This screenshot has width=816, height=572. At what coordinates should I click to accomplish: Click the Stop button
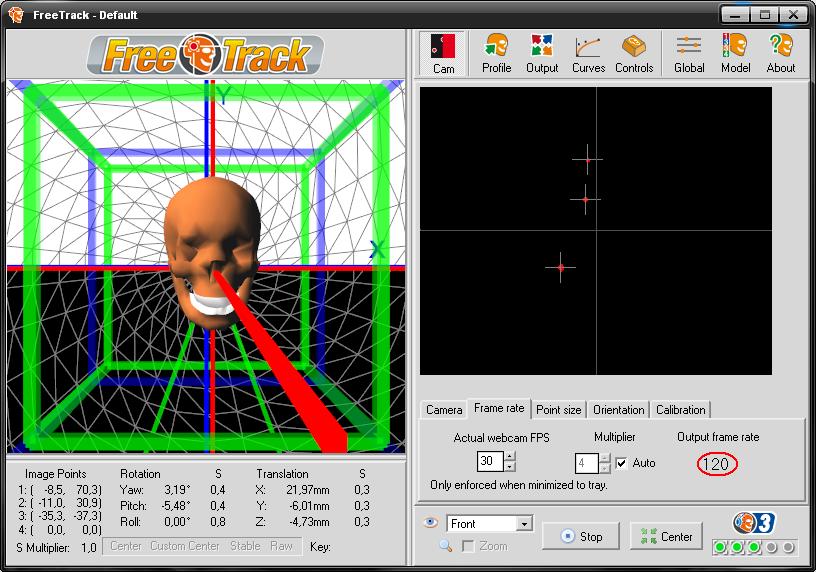(581, 536)
